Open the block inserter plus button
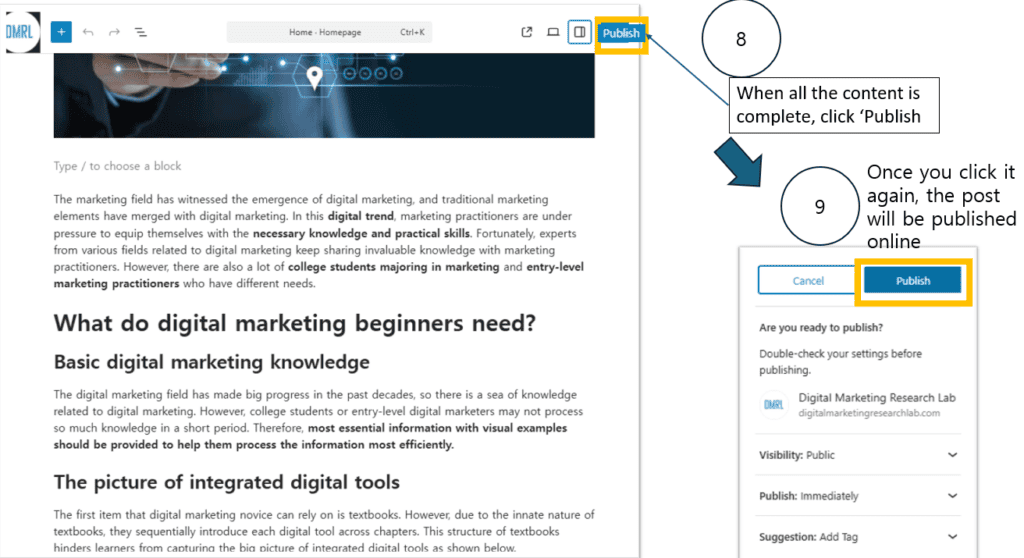 [x=61, y=32]
